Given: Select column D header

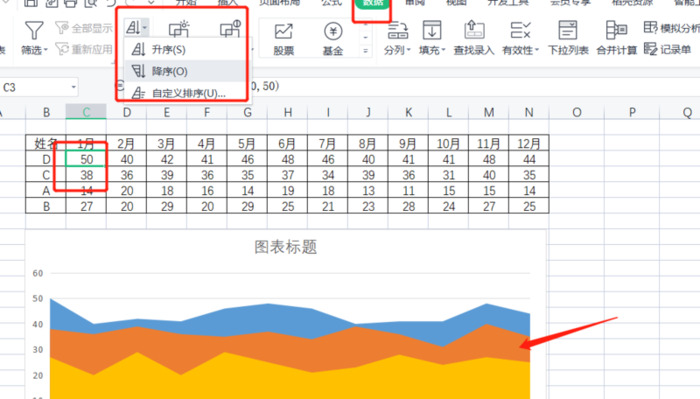Looking at the screenshot, I should (127, 112).
